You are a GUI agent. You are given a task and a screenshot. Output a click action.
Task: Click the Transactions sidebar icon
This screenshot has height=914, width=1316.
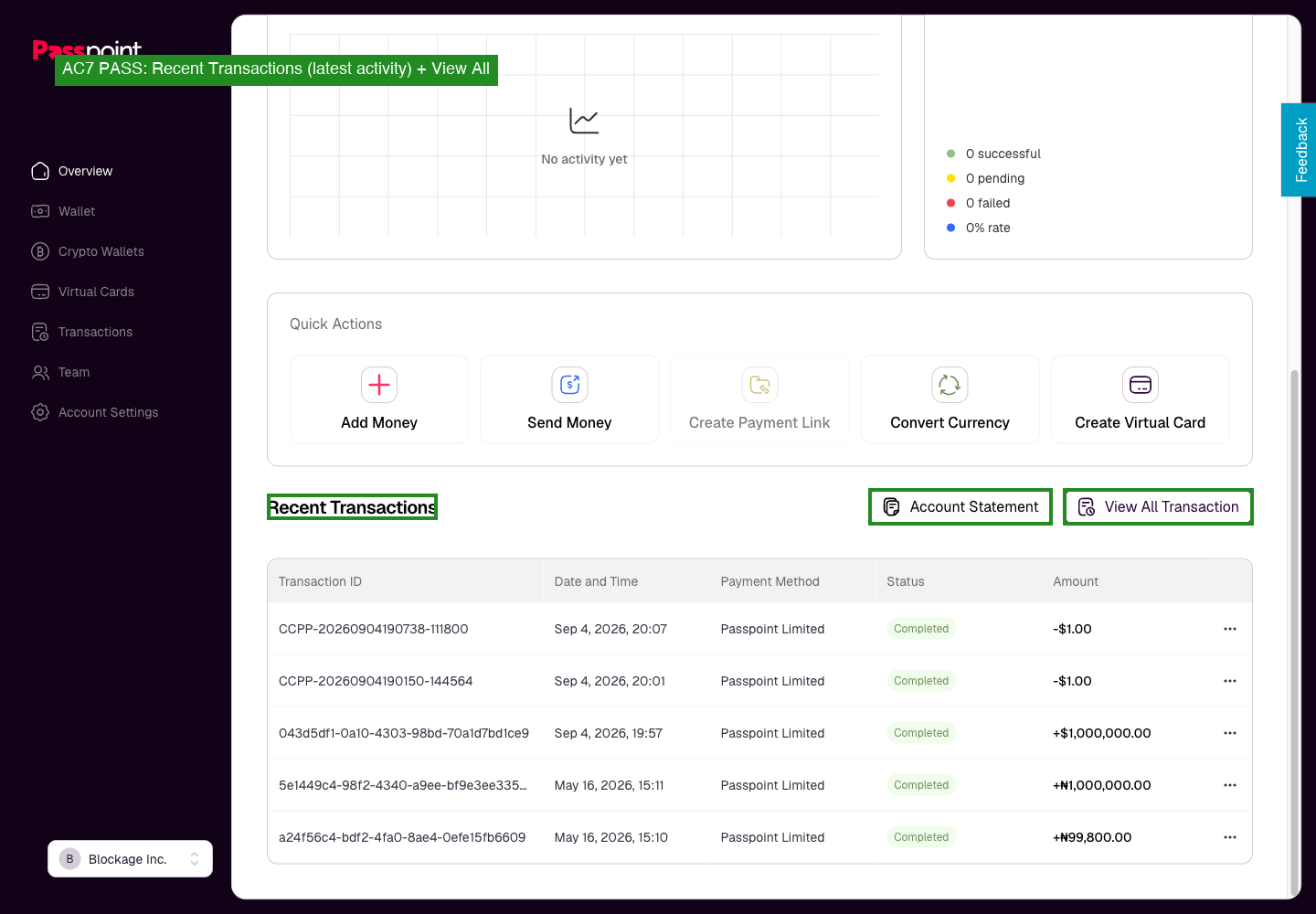(x=40, y=332)
